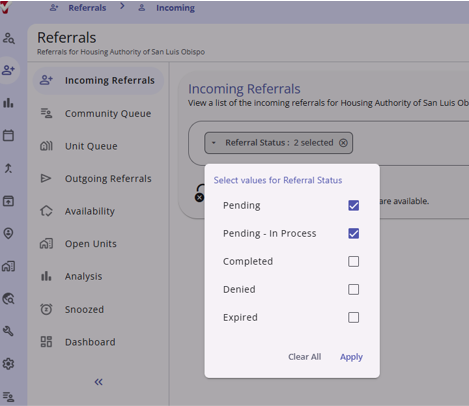Click the Outgoing Referrals arrow icon
Image resolution: width=469 pixels, height=406 pixels.
(46, 178)
